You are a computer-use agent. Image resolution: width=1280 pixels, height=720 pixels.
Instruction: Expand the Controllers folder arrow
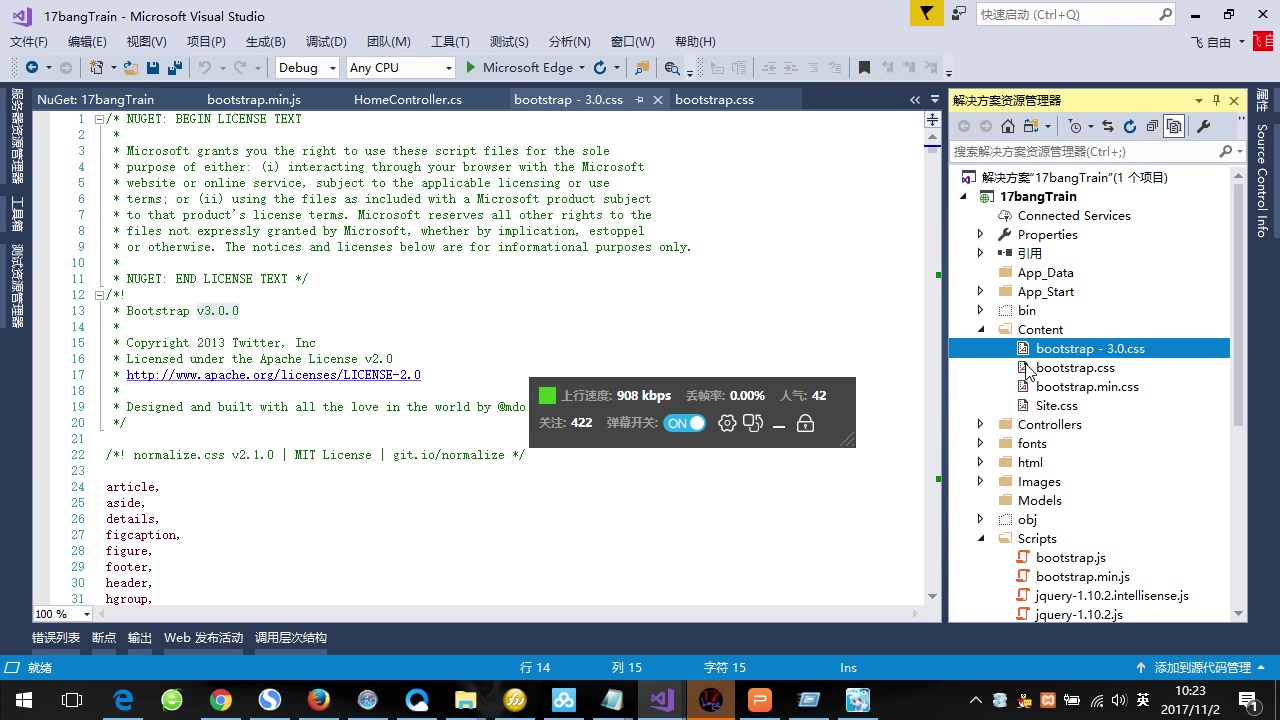tap(980, 424)
